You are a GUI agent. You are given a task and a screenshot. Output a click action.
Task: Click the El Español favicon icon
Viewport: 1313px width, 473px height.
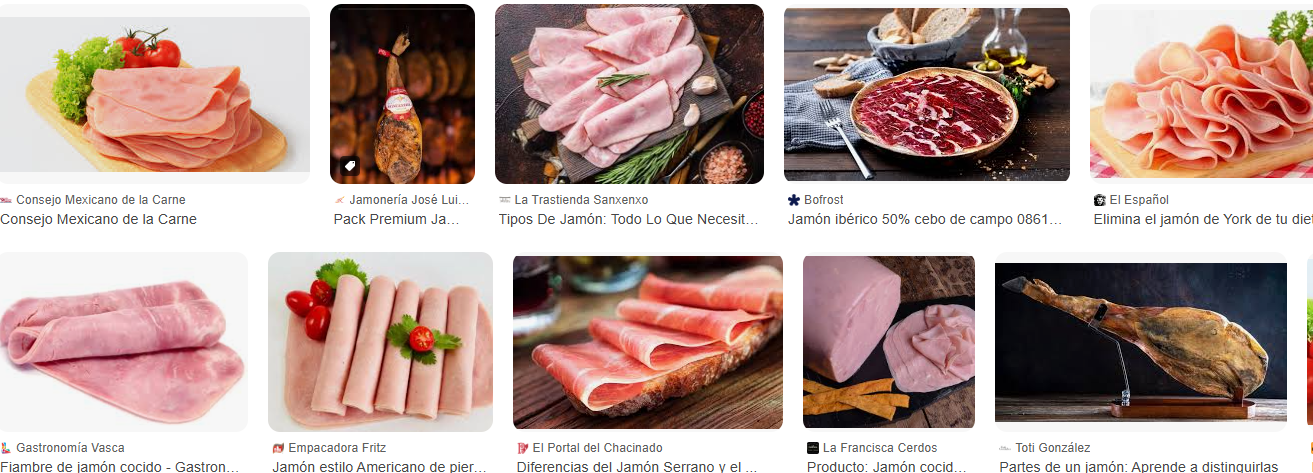(1100, 200)
